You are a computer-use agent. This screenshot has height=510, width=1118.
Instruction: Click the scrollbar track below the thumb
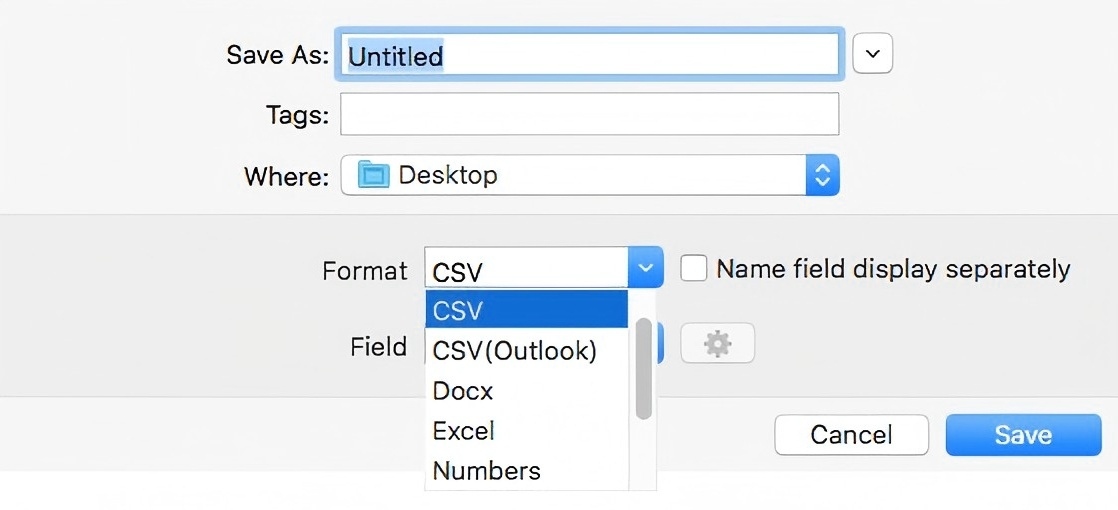[644, 455]
